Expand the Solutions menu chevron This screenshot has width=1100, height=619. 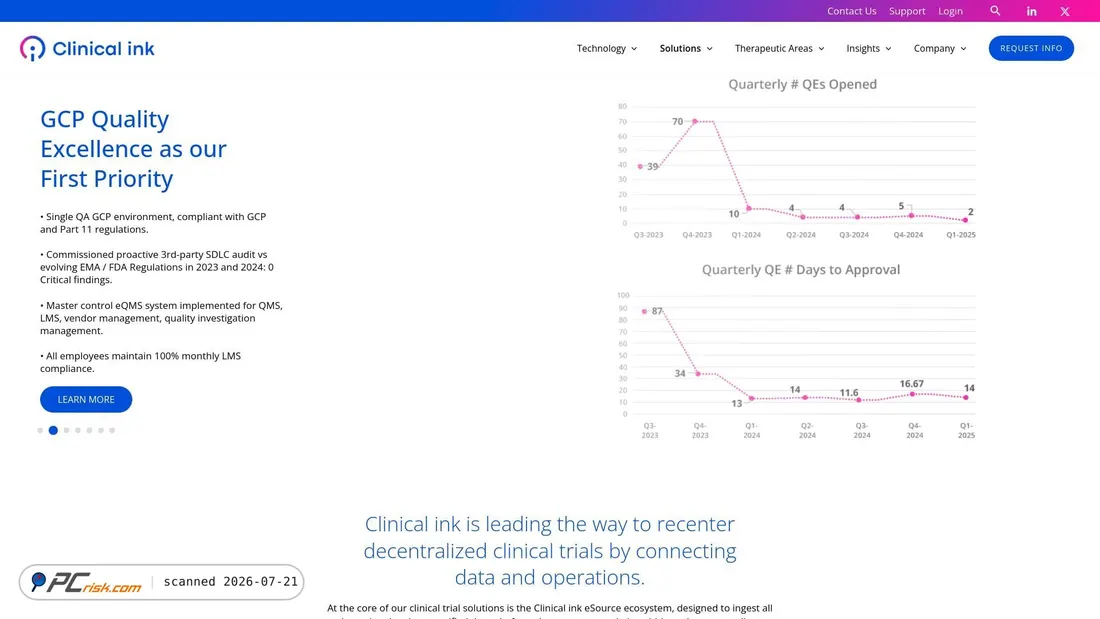click(x=709, y=49)
